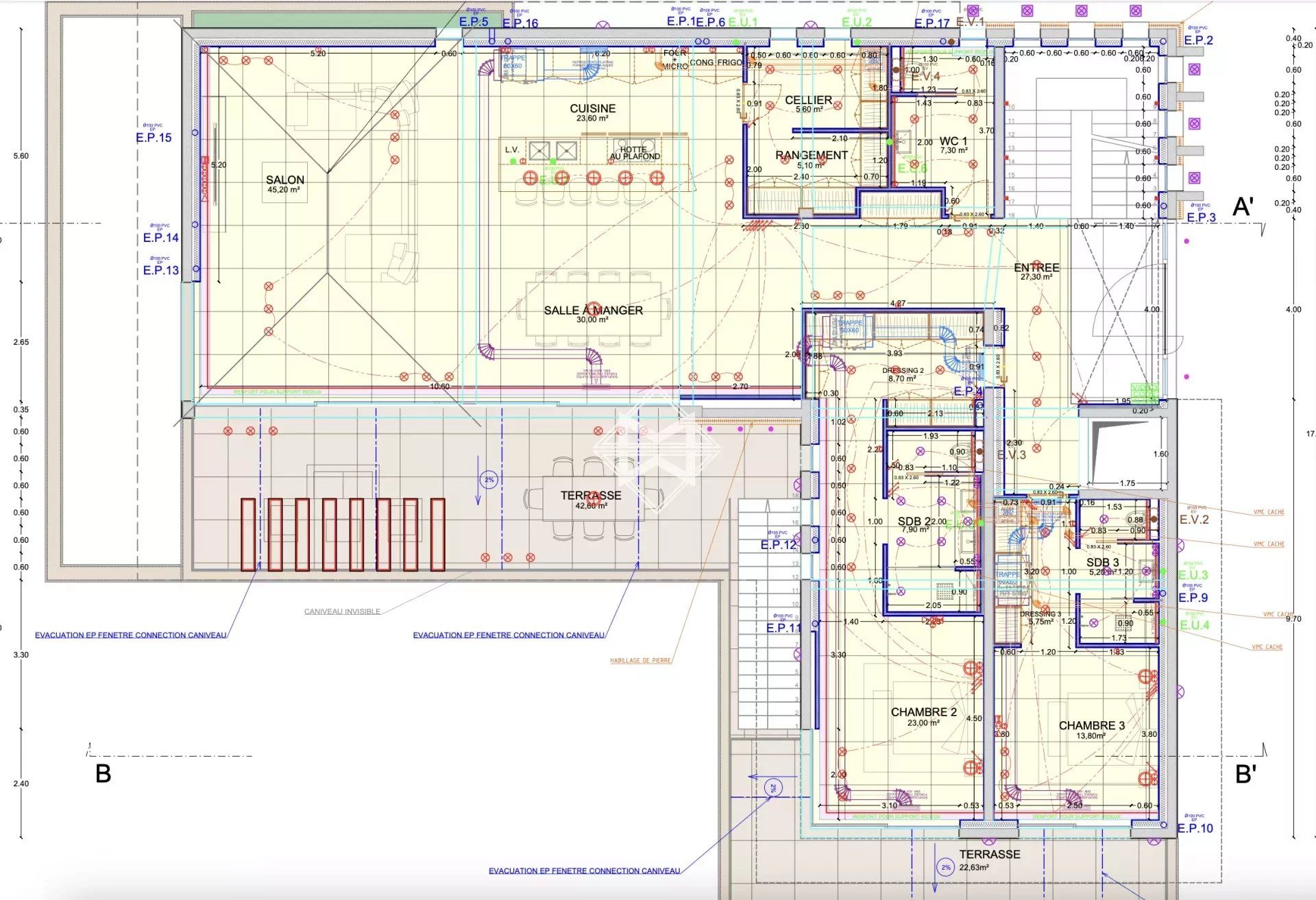
Task: Select the DRESSING 2 label
Action: coord(903,370)
